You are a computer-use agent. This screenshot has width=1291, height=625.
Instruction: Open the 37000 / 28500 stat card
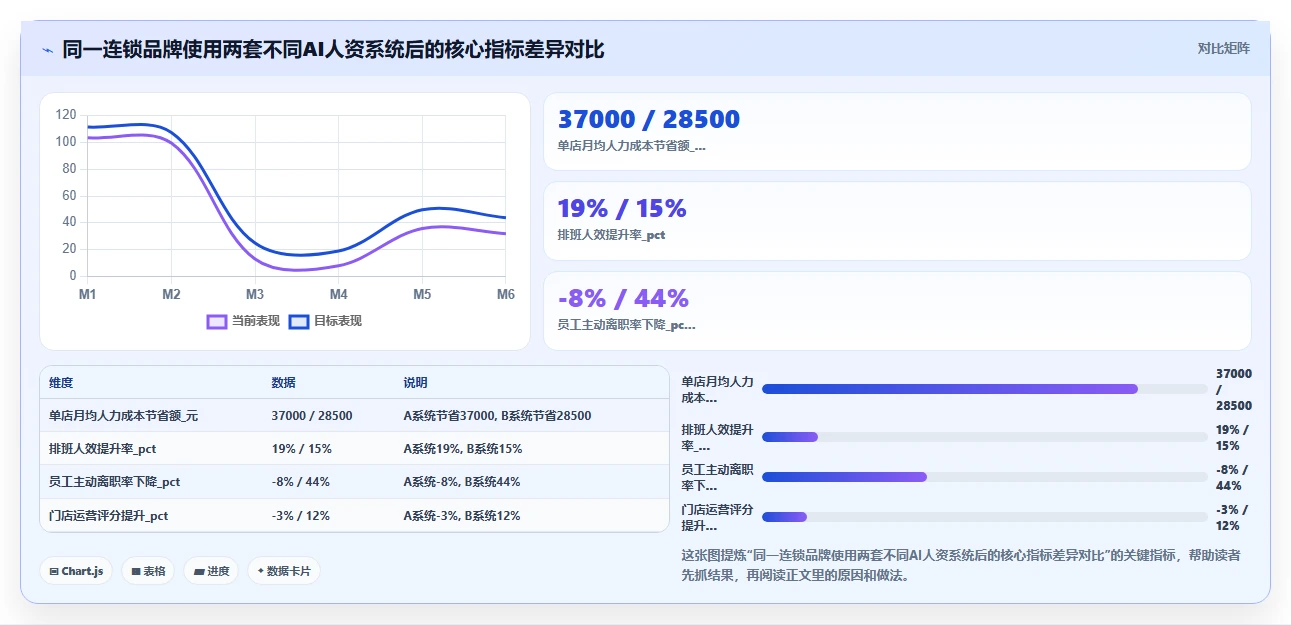click(x=897, y=132)
